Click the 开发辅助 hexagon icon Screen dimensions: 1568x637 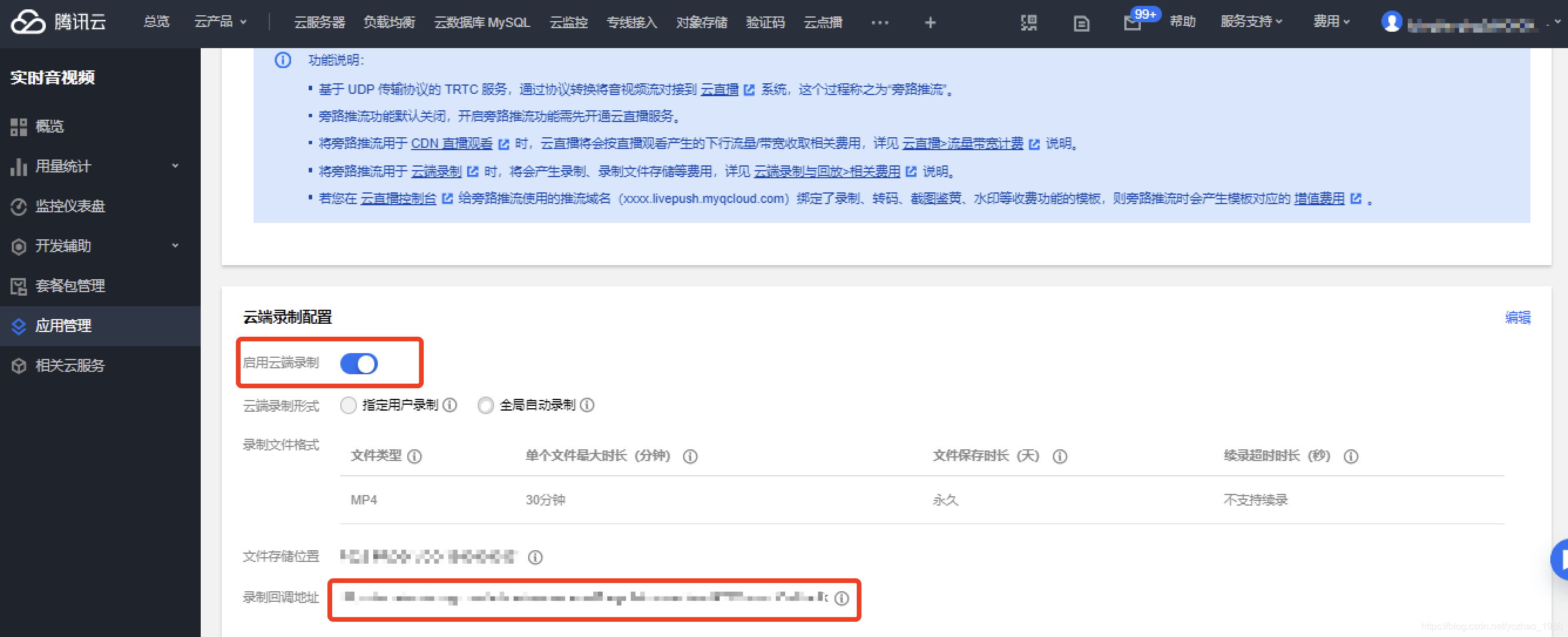coord(19,246)
